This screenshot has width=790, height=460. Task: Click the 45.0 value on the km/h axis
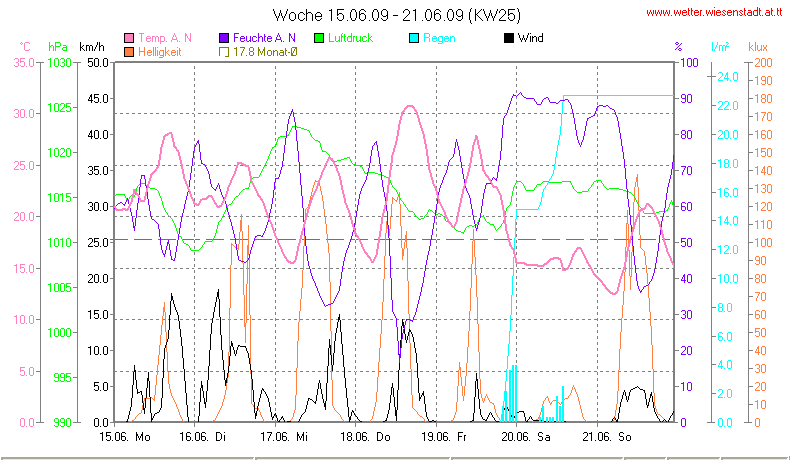tap(98, 99)
